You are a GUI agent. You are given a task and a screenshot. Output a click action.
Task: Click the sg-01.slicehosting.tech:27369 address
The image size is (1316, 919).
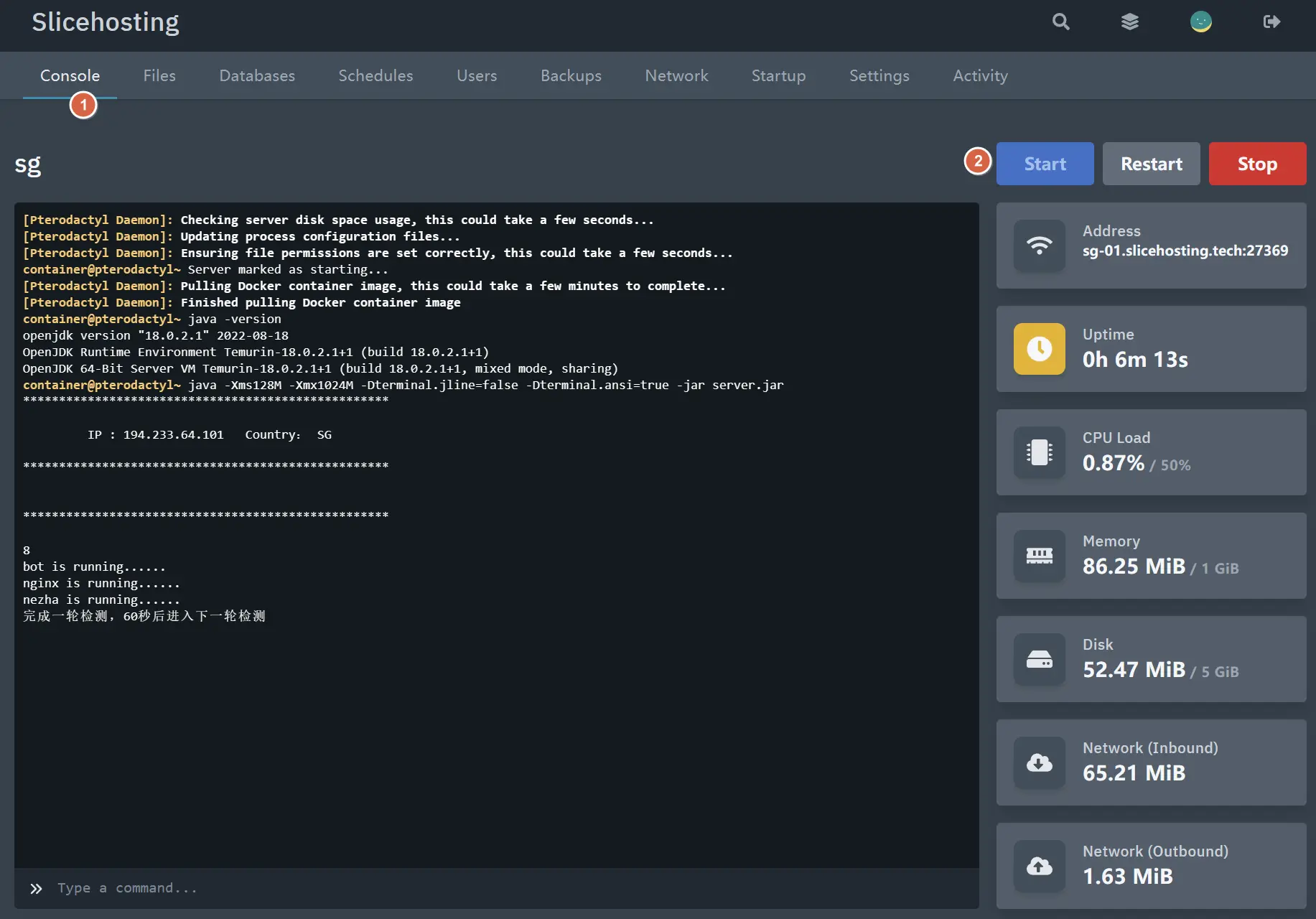pyautogui.click(x=1185, y=251)
